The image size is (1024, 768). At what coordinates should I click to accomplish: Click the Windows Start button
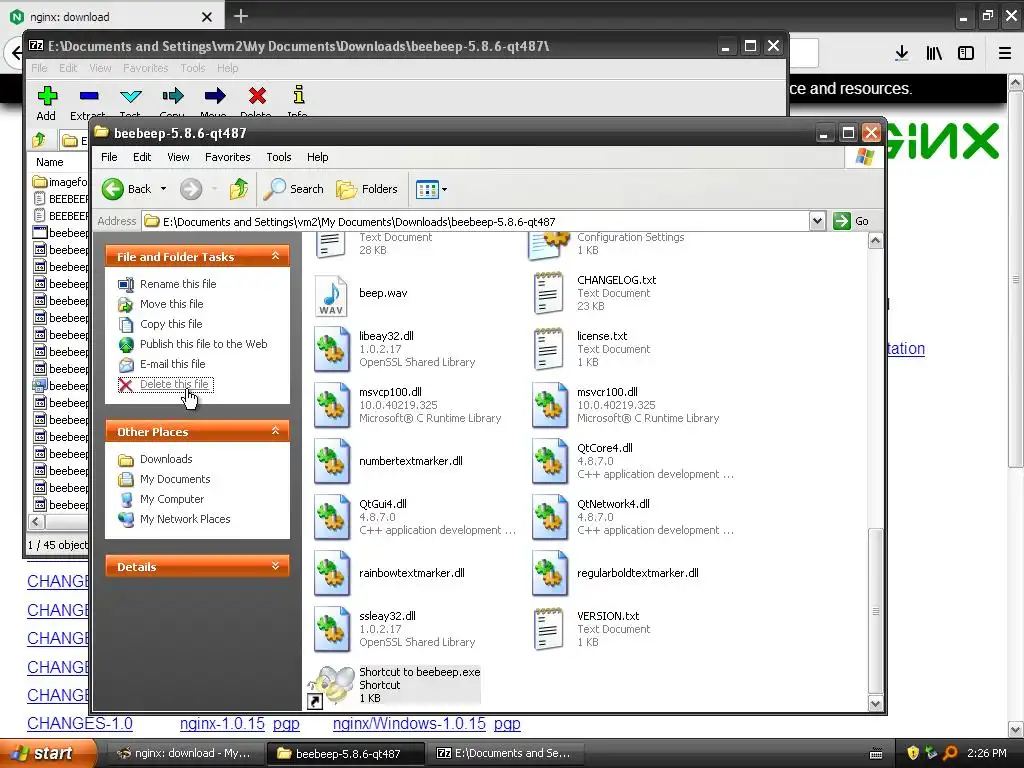pyautogui.click(x=47, y=754)
